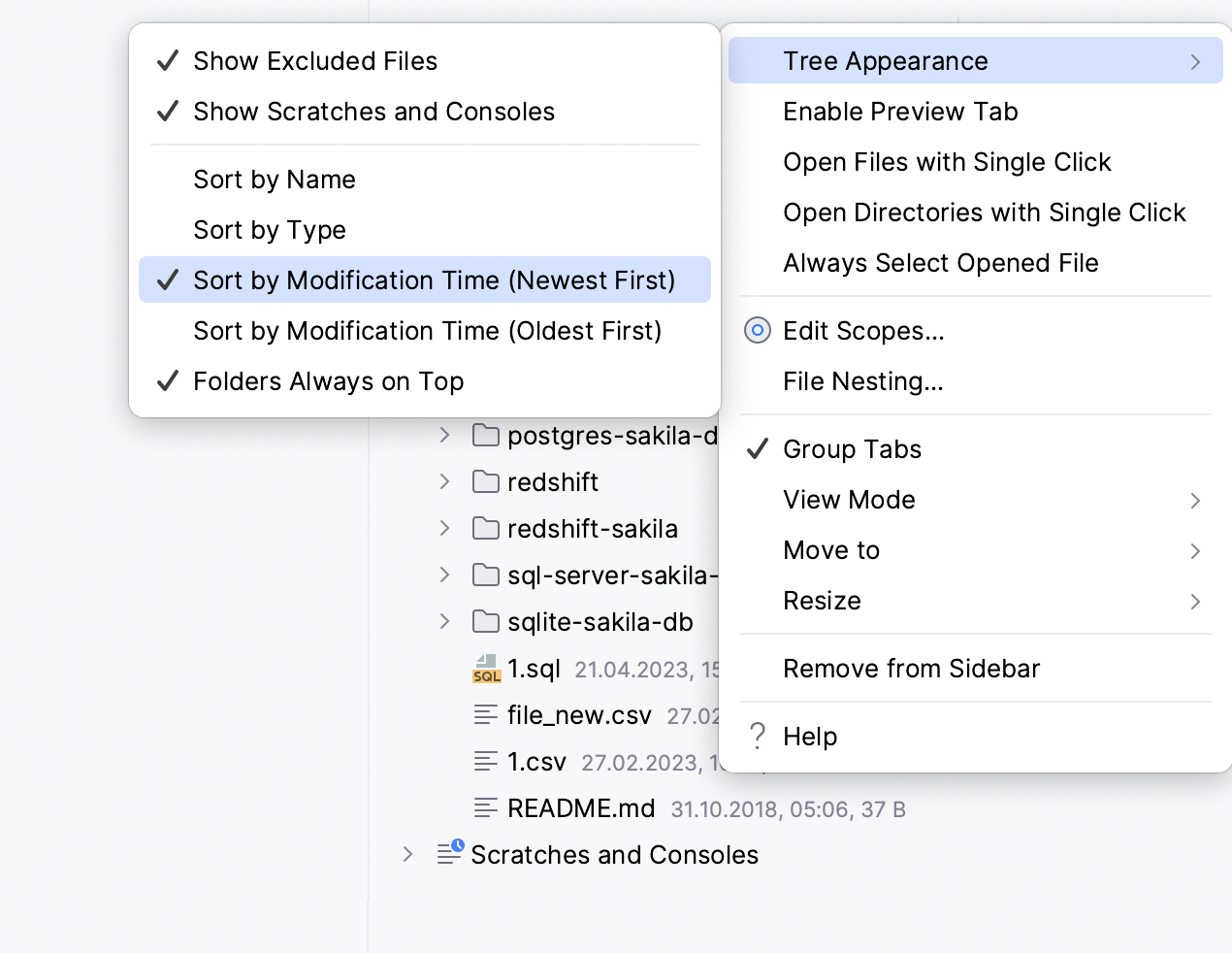Toggle Show Excluded Files off

[x=315, y=61]
